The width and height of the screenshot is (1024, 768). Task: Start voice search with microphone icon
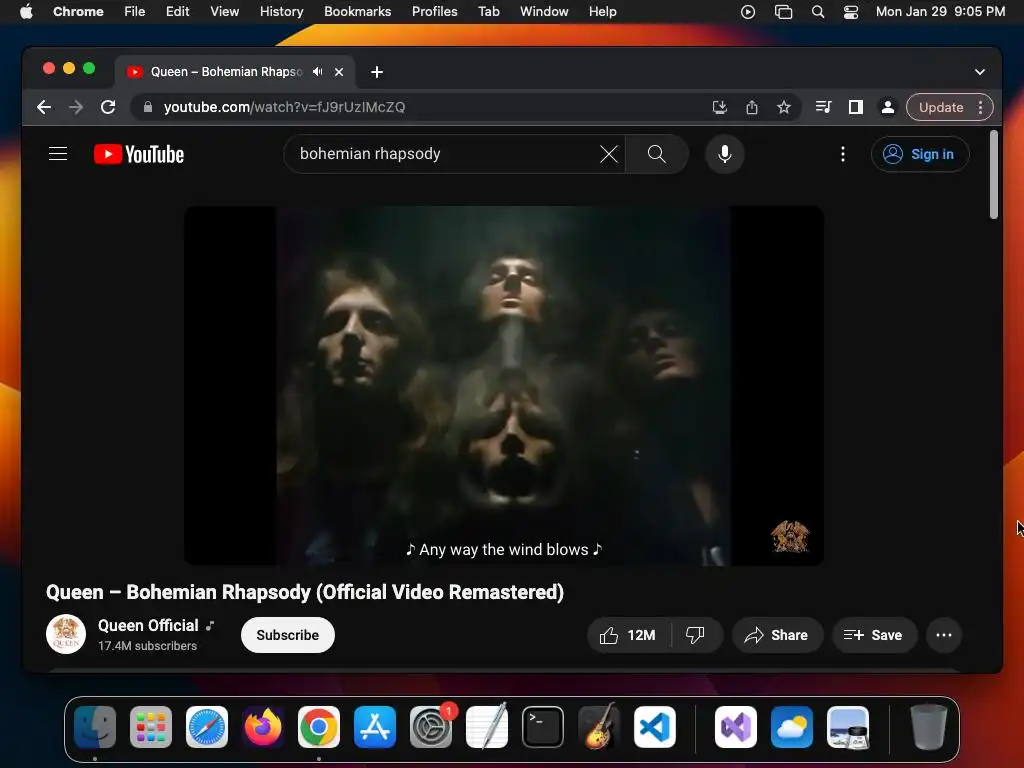click(724, 154)
